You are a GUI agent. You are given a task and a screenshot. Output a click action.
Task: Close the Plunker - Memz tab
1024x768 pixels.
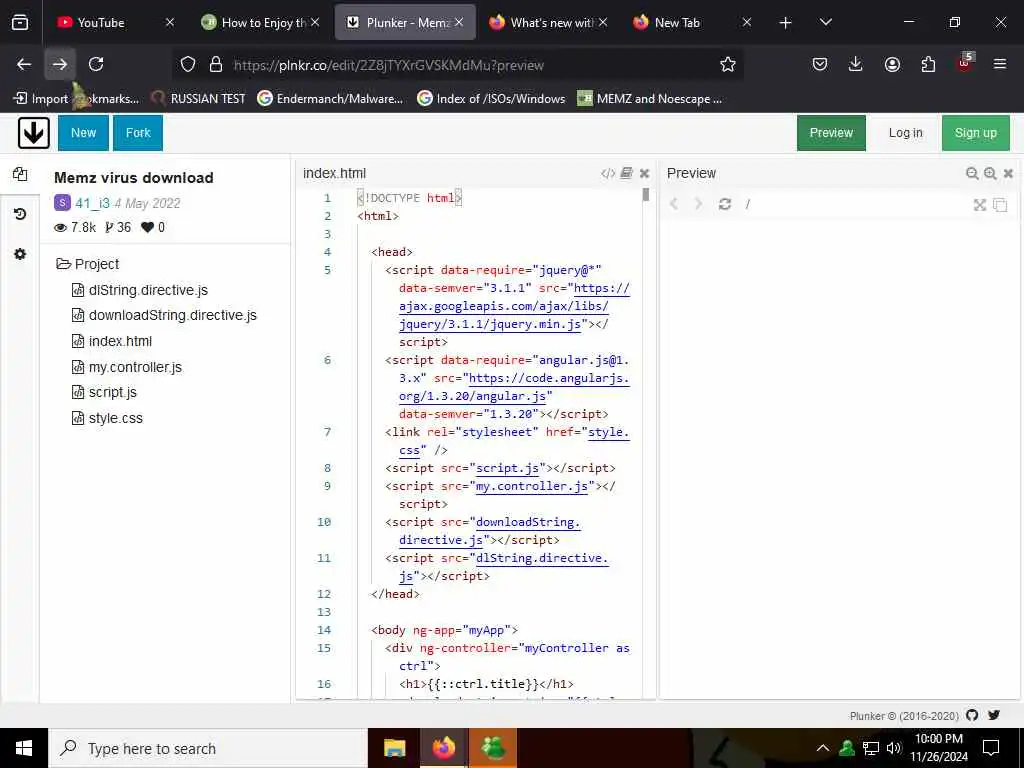point(459,22)
